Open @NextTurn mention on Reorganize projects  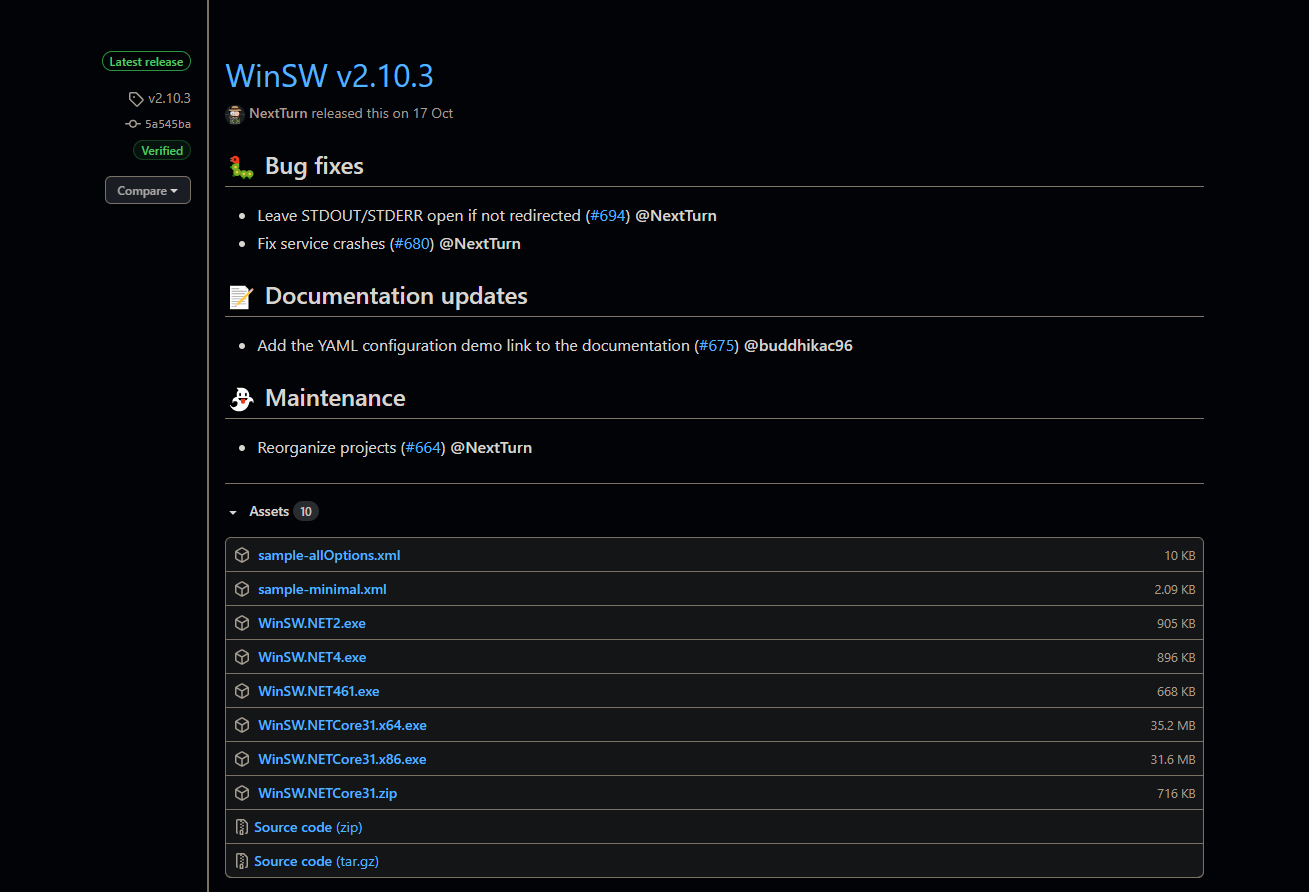[x=491, y=447]
